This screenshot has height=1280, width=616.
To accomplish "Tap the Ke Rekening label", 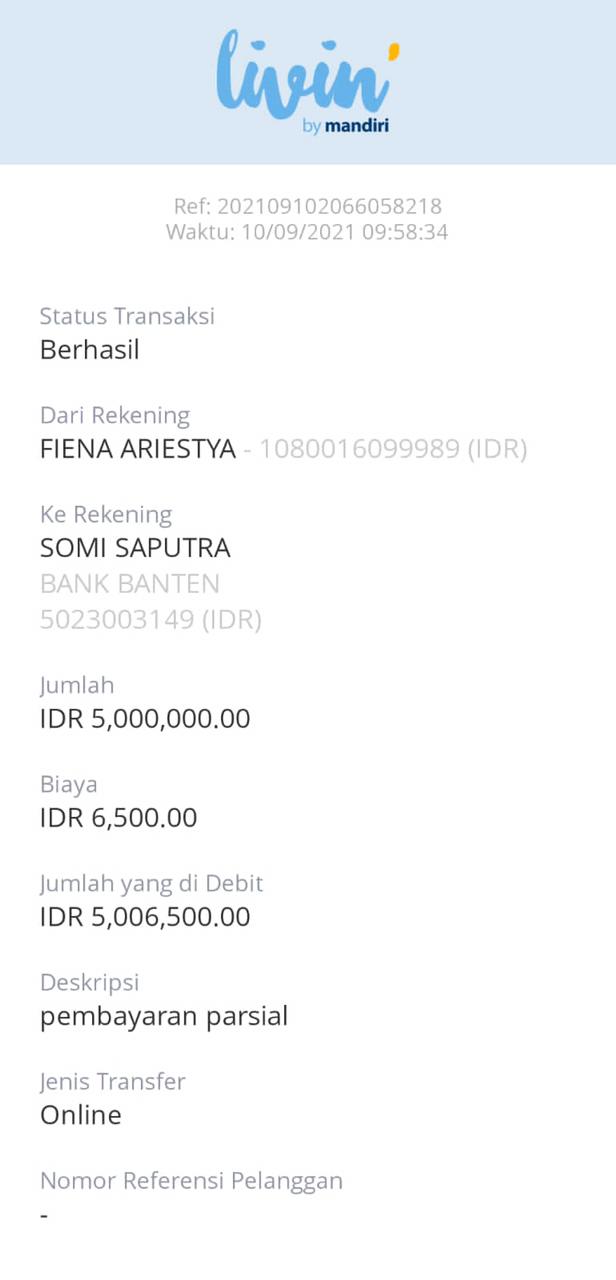I will pyautogui.click(x=106, y=514).
